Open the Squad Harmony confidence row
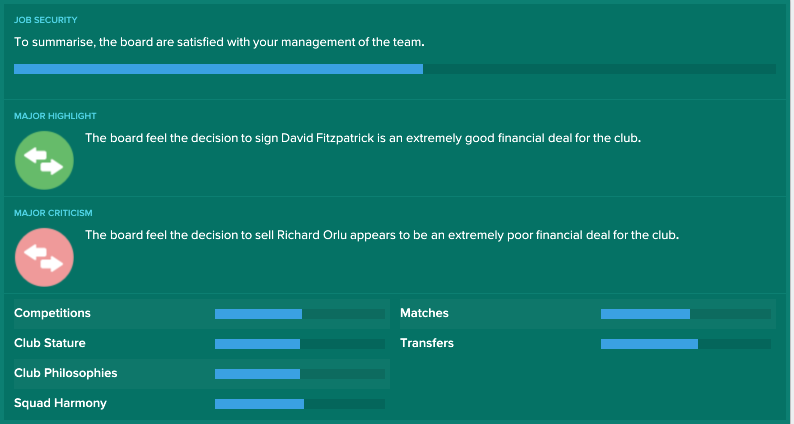The width and height of the screenshot is (794, 424). pos(202,404)
